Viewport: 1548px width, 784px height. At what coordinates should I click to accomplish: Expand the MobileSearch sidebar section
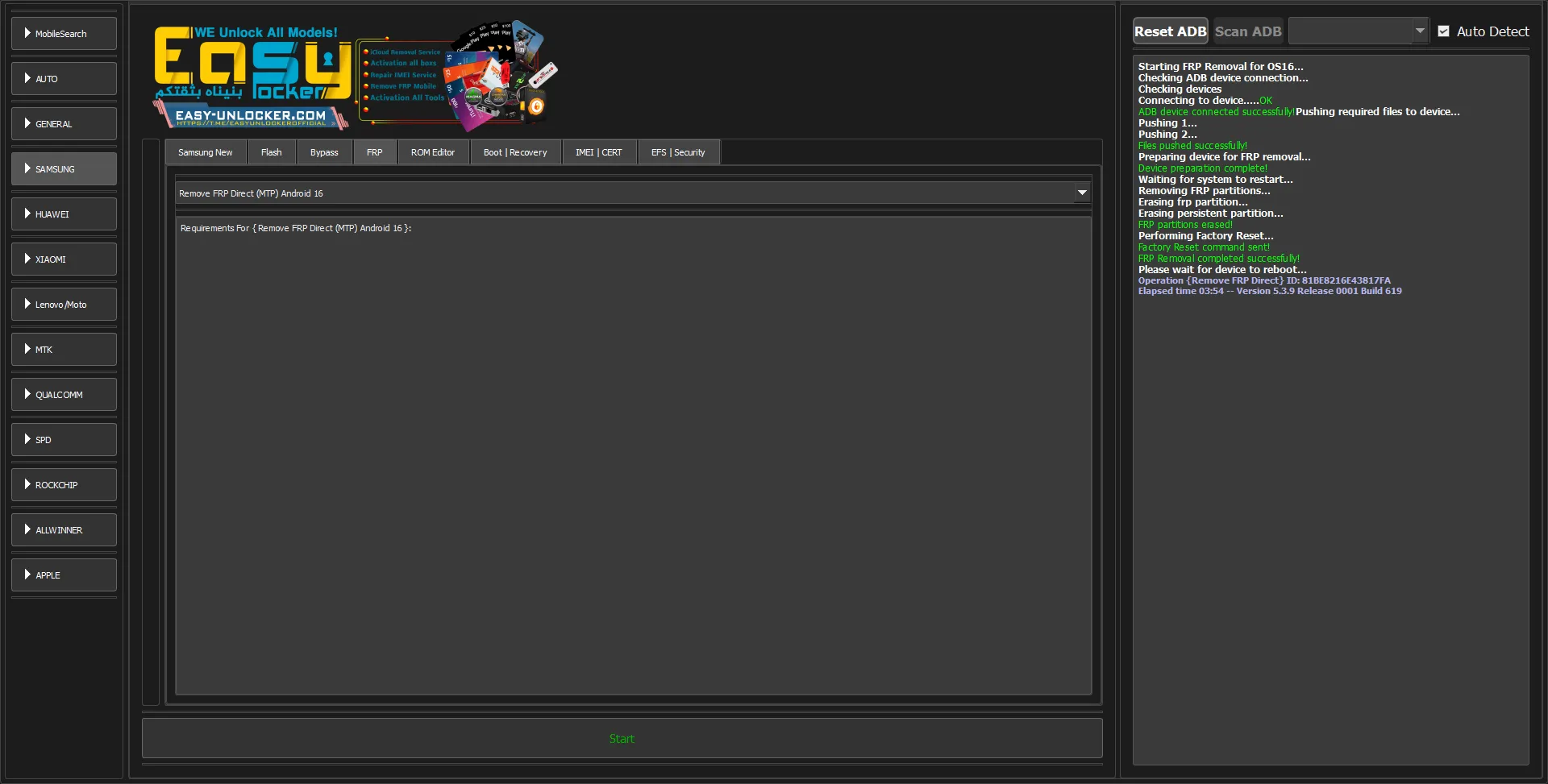click(x=27, y=34)
